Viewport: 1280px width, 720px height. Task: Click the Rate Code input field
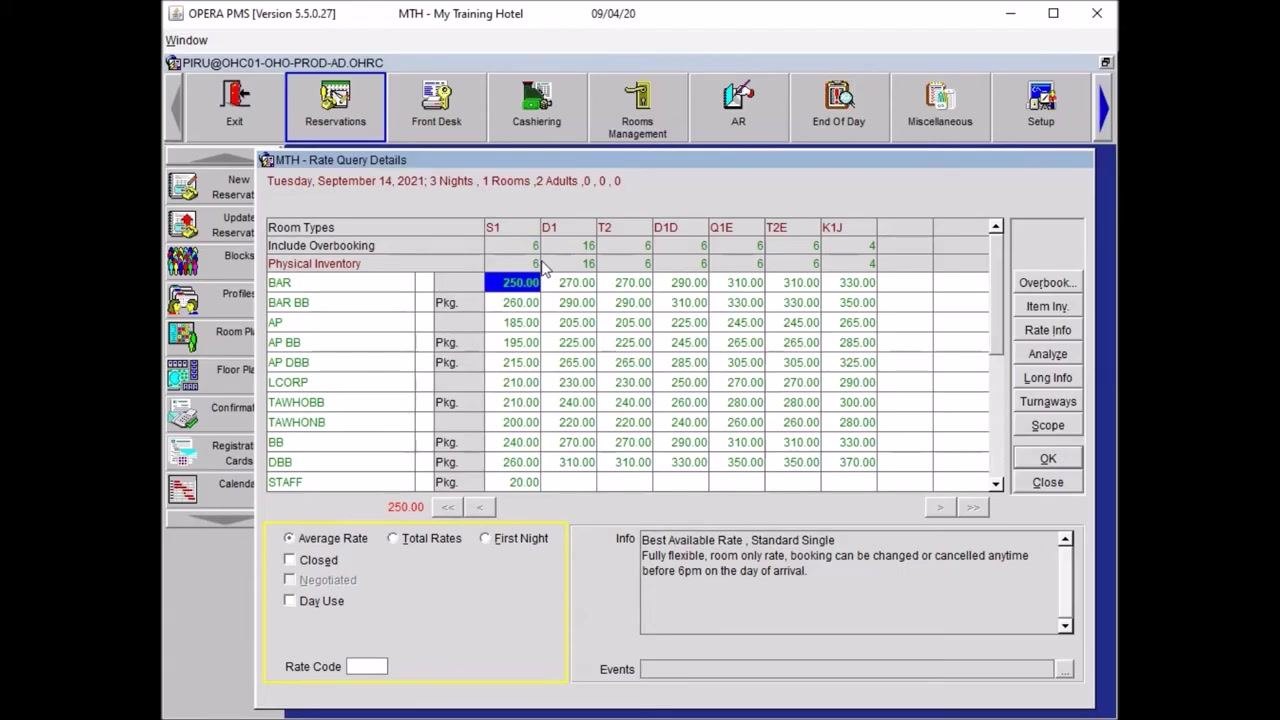367,666
